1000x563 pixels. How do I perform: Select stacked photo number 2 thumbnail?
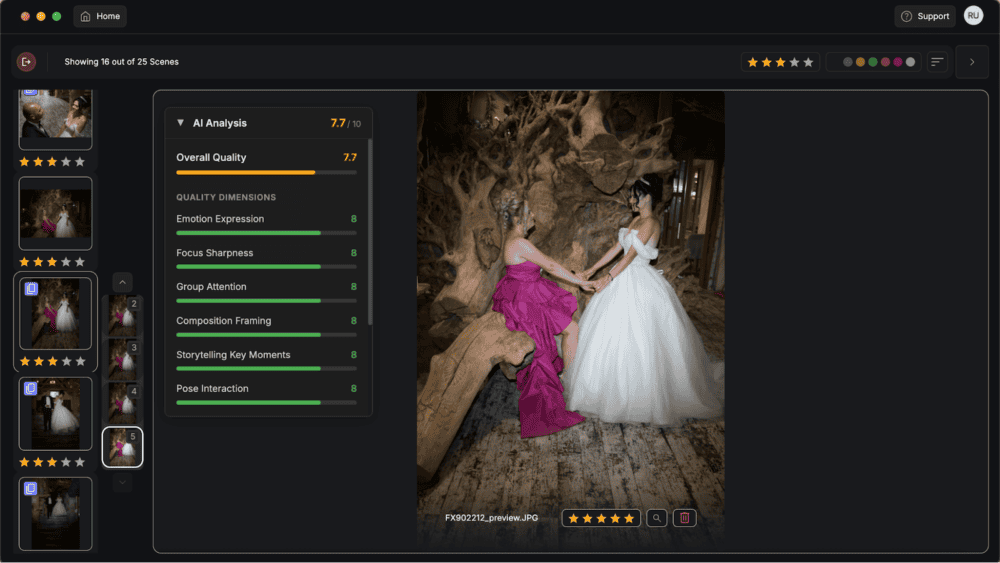point(122,315)
